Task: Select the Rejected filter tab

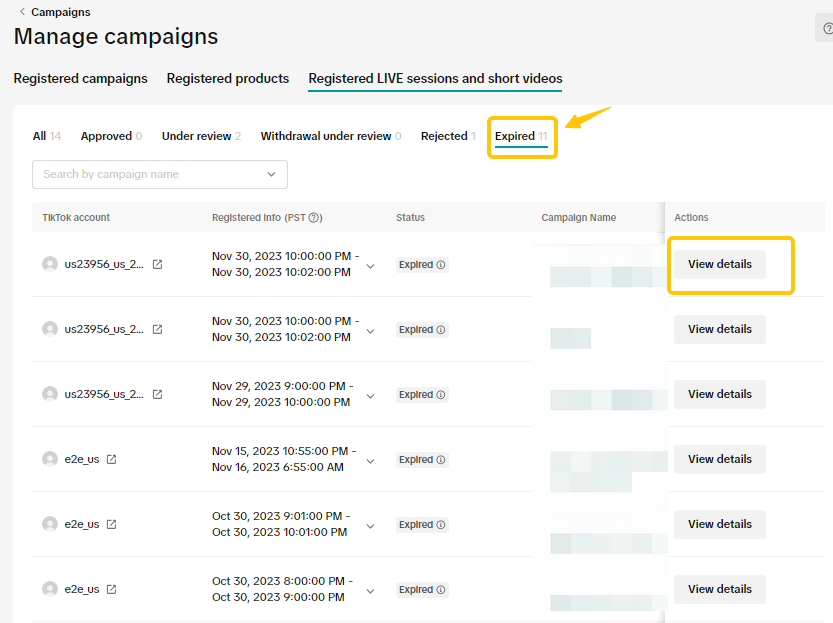Action: pos(446,136)
